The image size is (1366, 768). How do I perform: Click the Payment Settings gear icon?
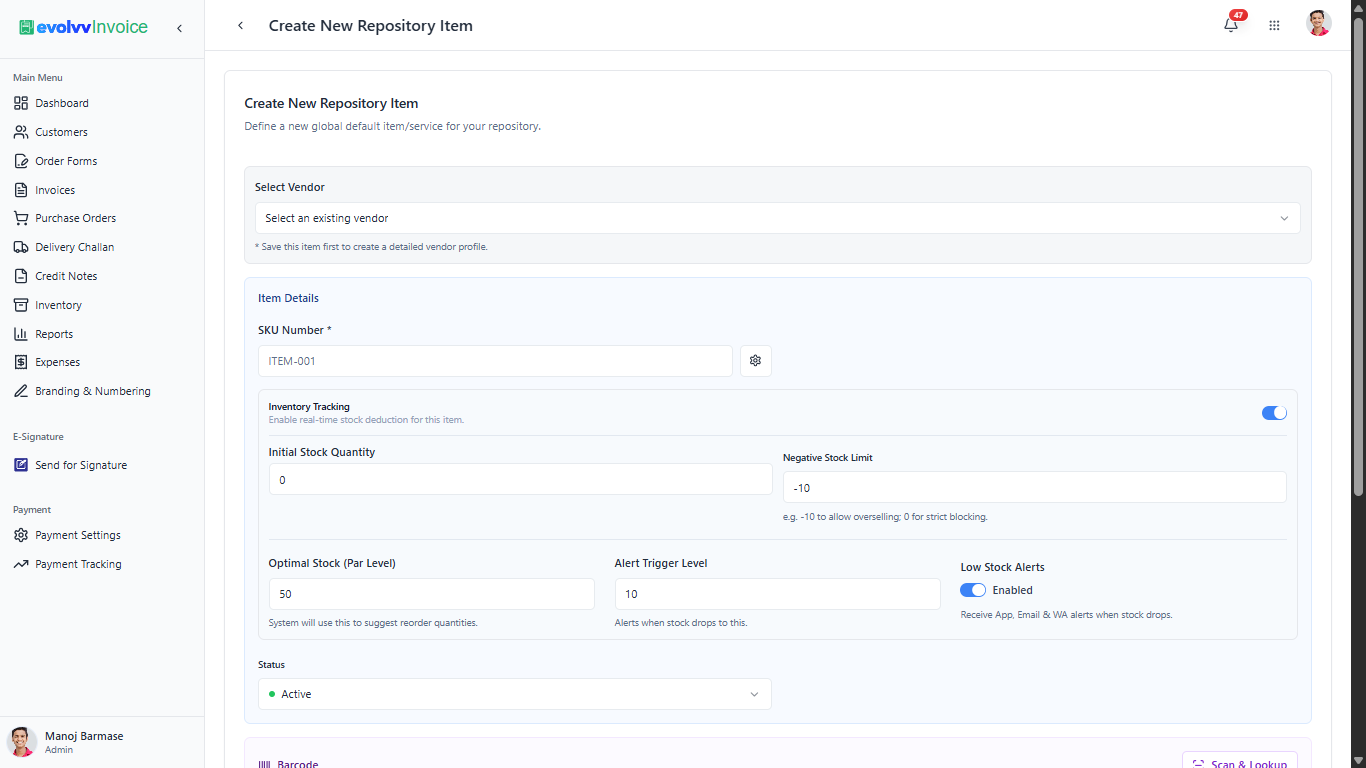[x=21, y=535]
